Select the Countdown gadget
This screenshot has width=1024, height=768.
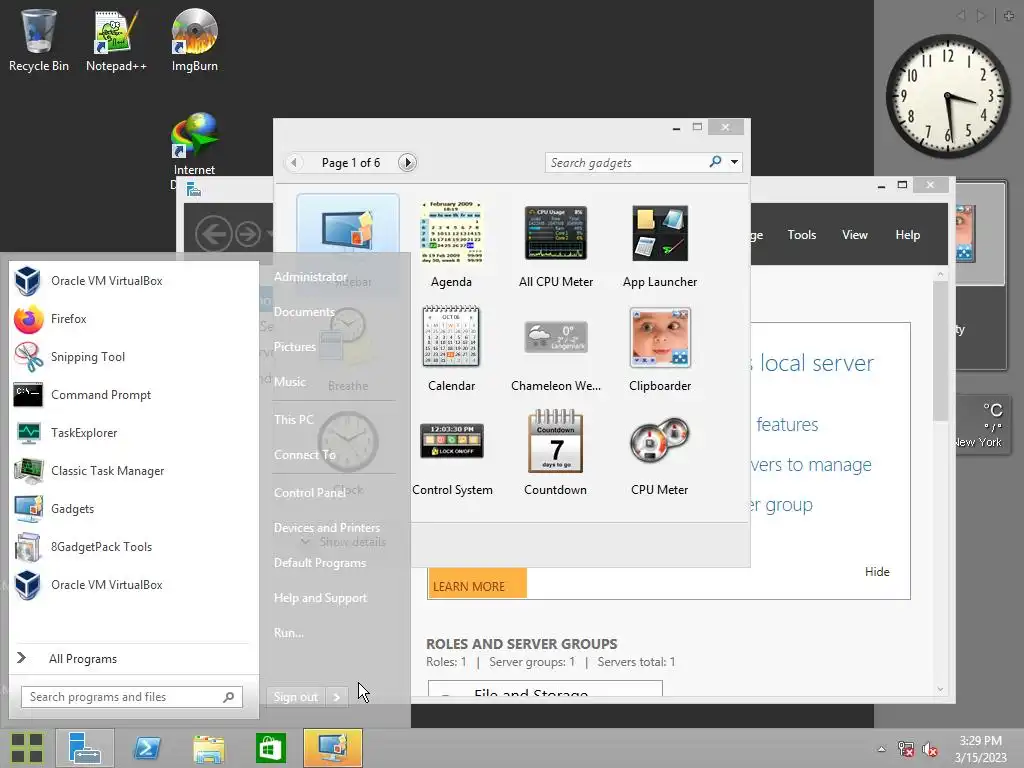[556, 453]
